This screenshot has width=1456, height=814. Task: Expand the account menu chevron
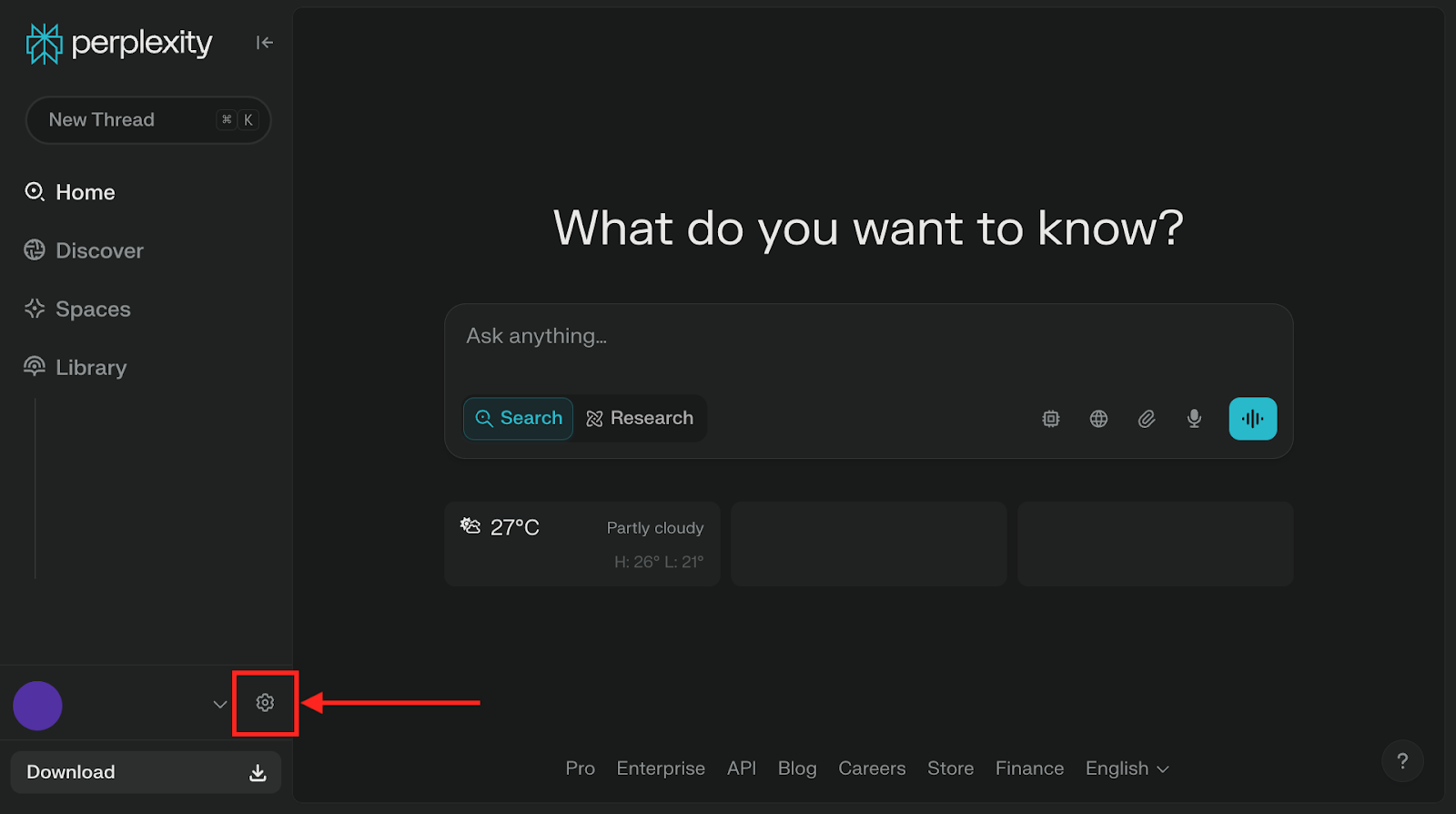(x=219, y=704)
